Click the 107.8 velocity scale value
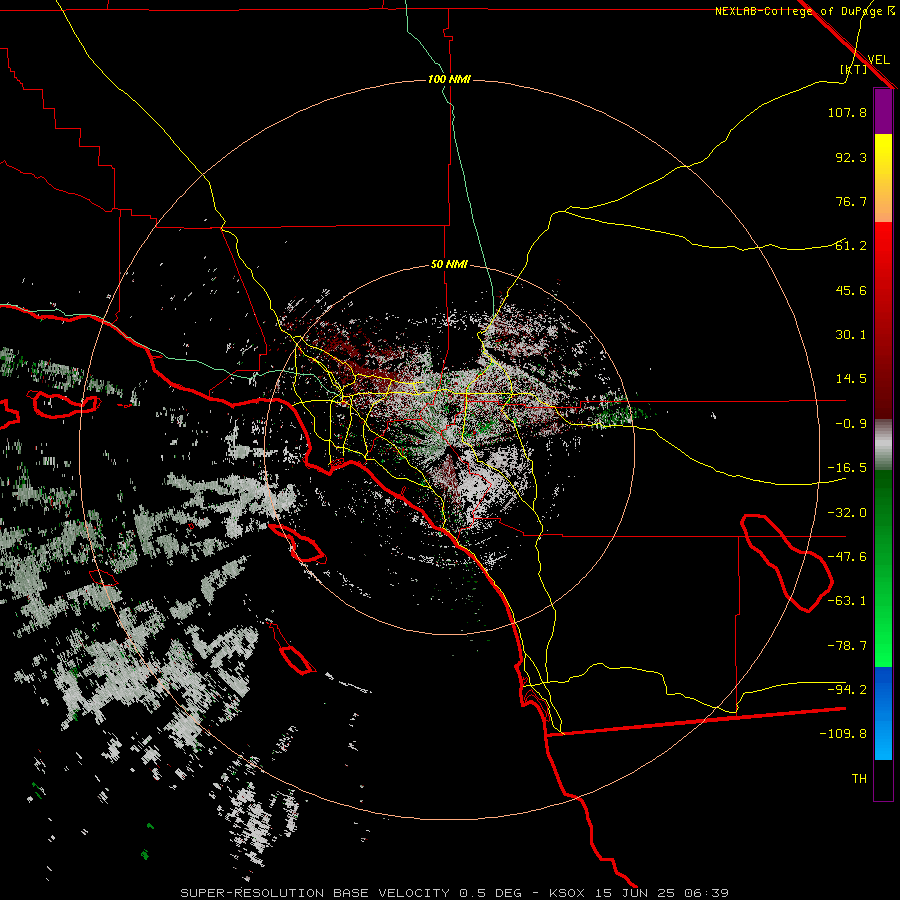900x900 pixels. [847, 112]
